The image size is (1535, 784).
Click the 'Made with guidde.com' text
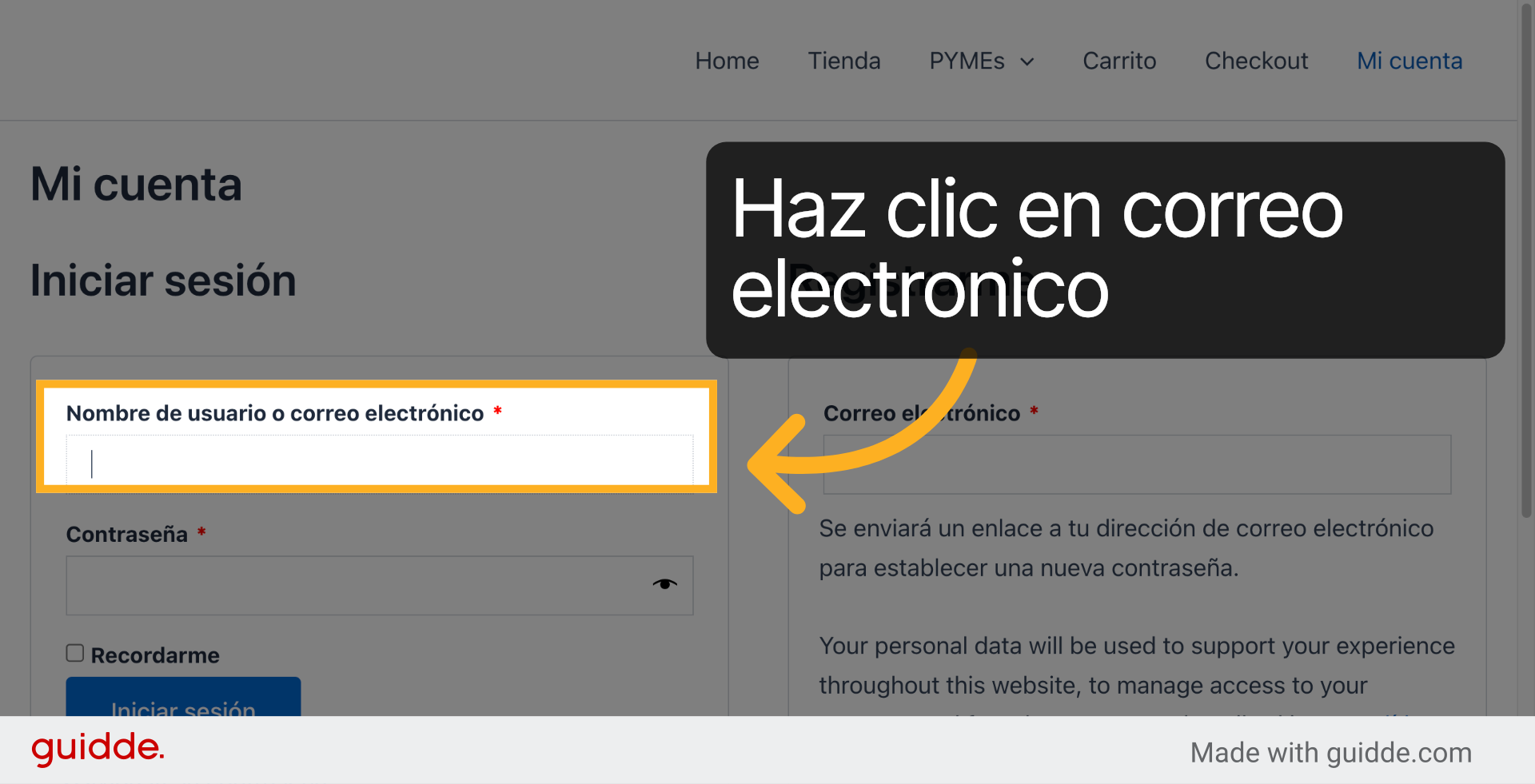point(1330,753)
